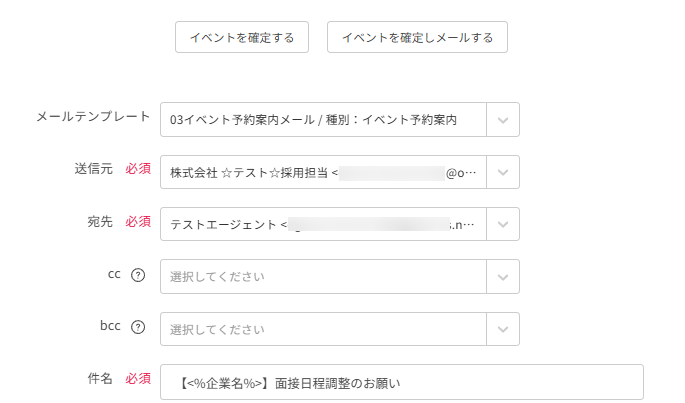Click the cc help question mark icon
Viewport: 685px width, 403px height.
[x=138, y=276]
